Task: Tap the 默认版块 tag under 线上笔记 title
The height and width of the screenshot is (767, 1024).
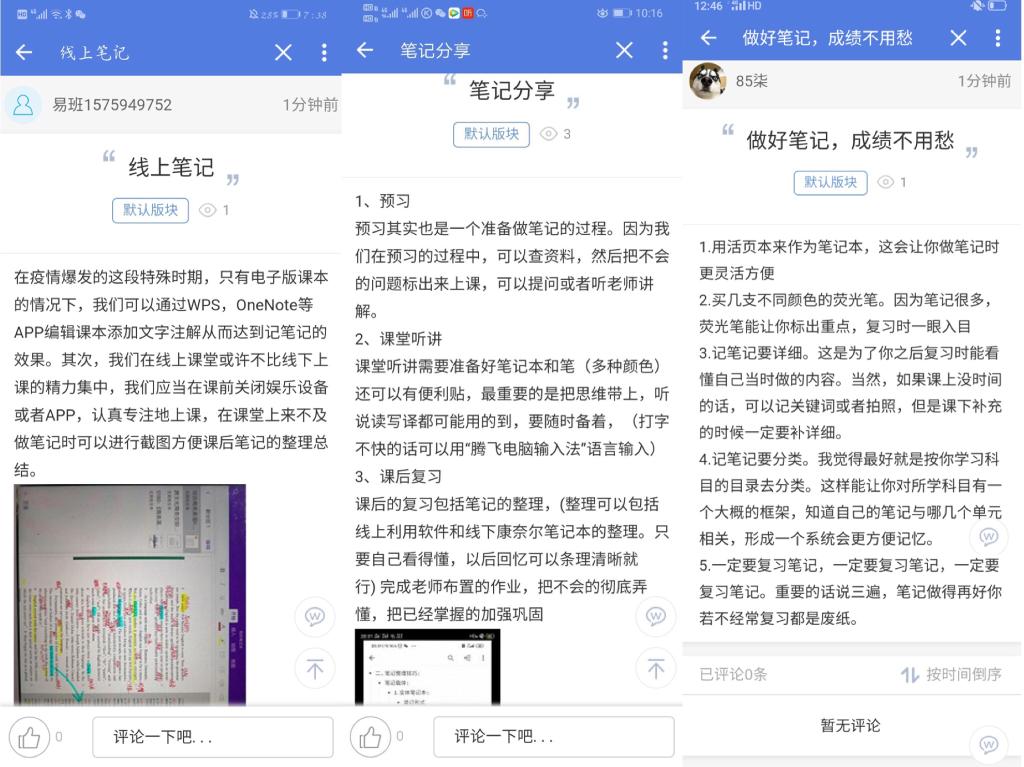Action: click(x=150, y=210)
